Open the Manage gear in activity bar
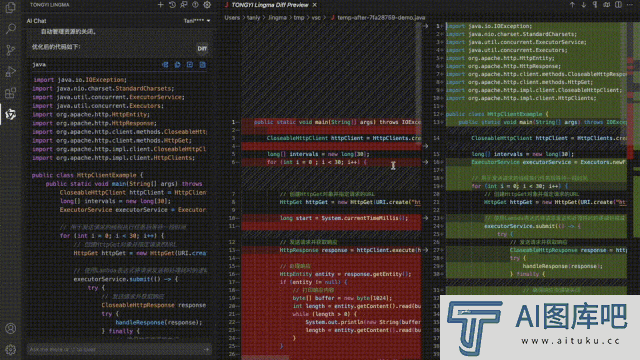Viewport: 640px width, 360px height. pyautogui.click(x=11, y=349)
